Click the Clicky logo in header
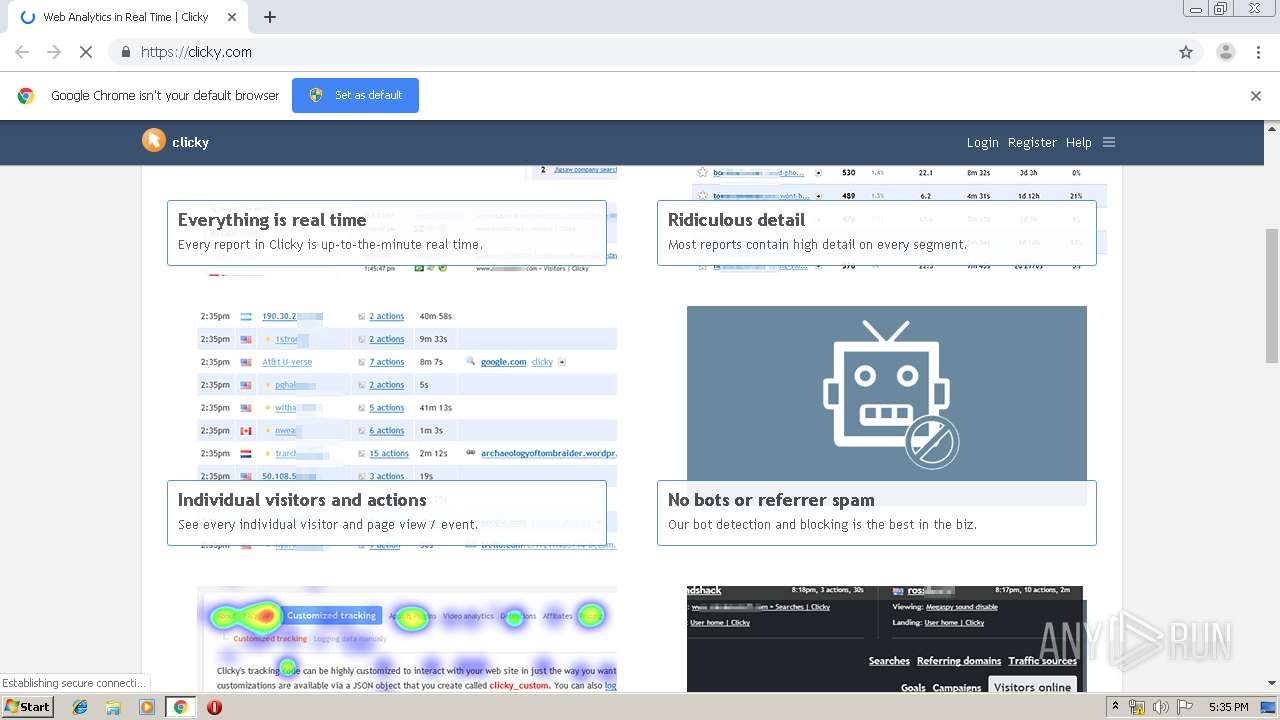Viewport: 1280px width, 720px height. (x=175, y=141)
